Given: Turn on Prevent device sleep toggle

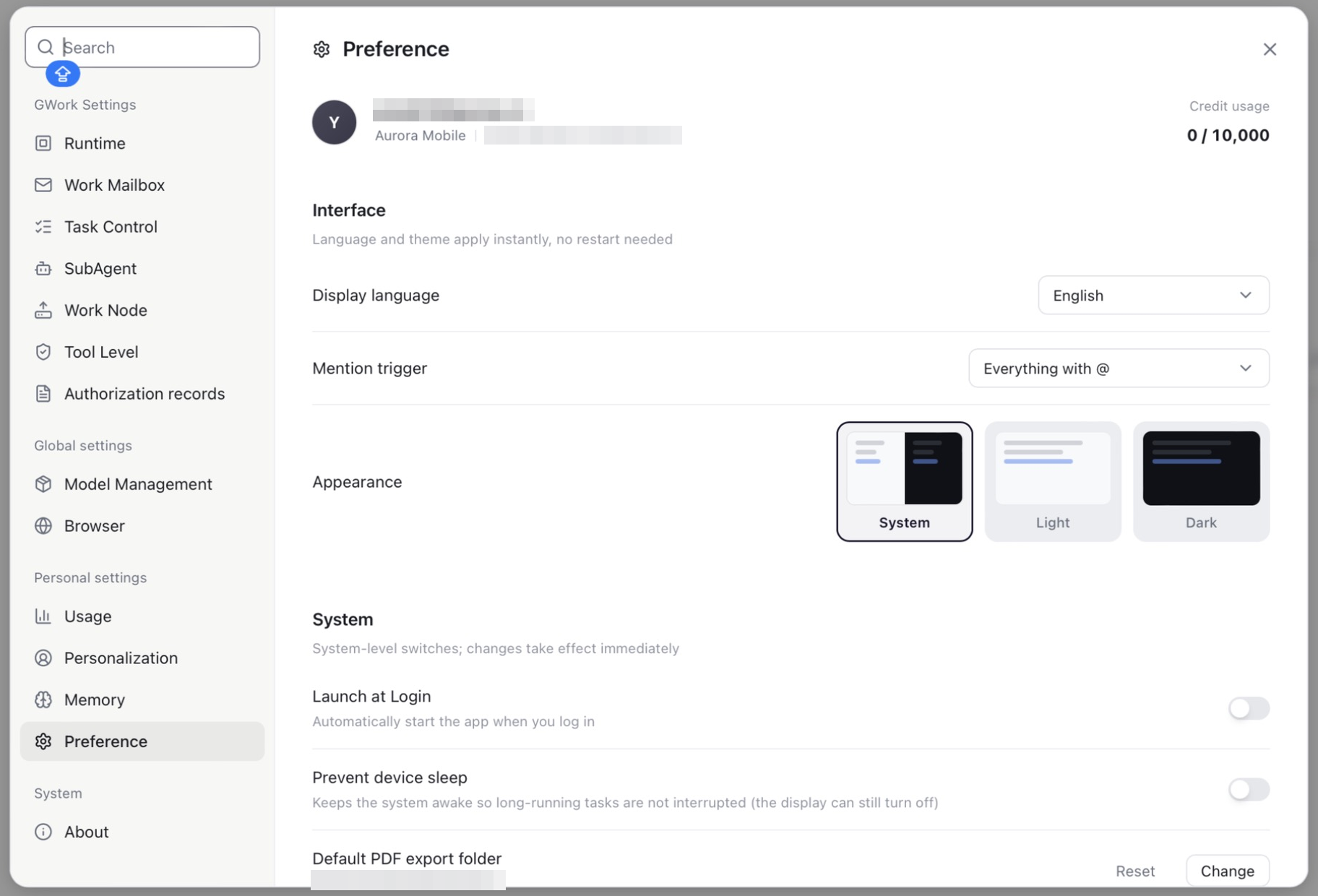Looking at the screenshot, I should [1249, 789].
